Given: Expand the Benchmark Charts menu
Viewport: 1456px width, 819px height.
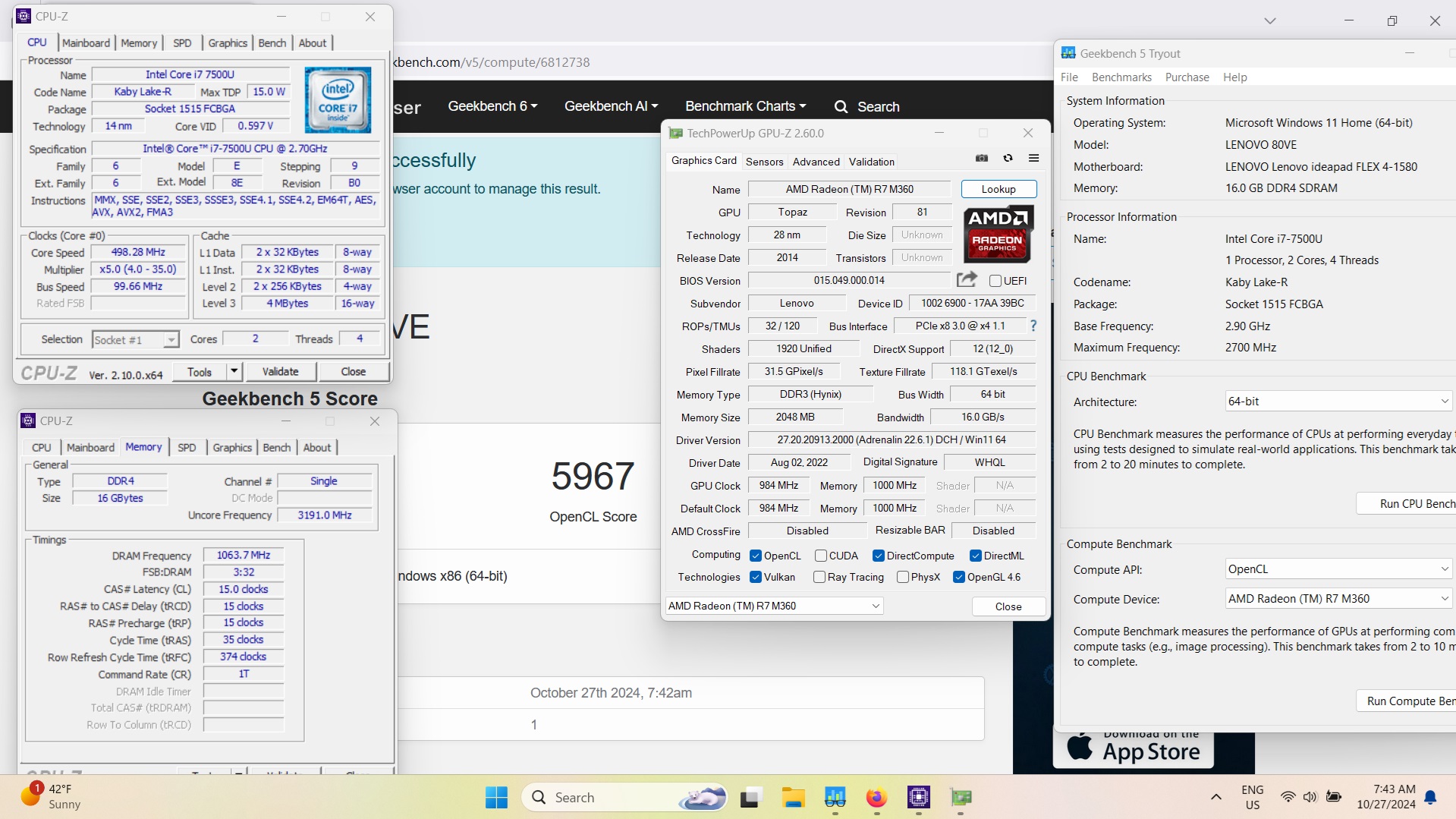Looking at the screenshot, I should coord(745,106).
